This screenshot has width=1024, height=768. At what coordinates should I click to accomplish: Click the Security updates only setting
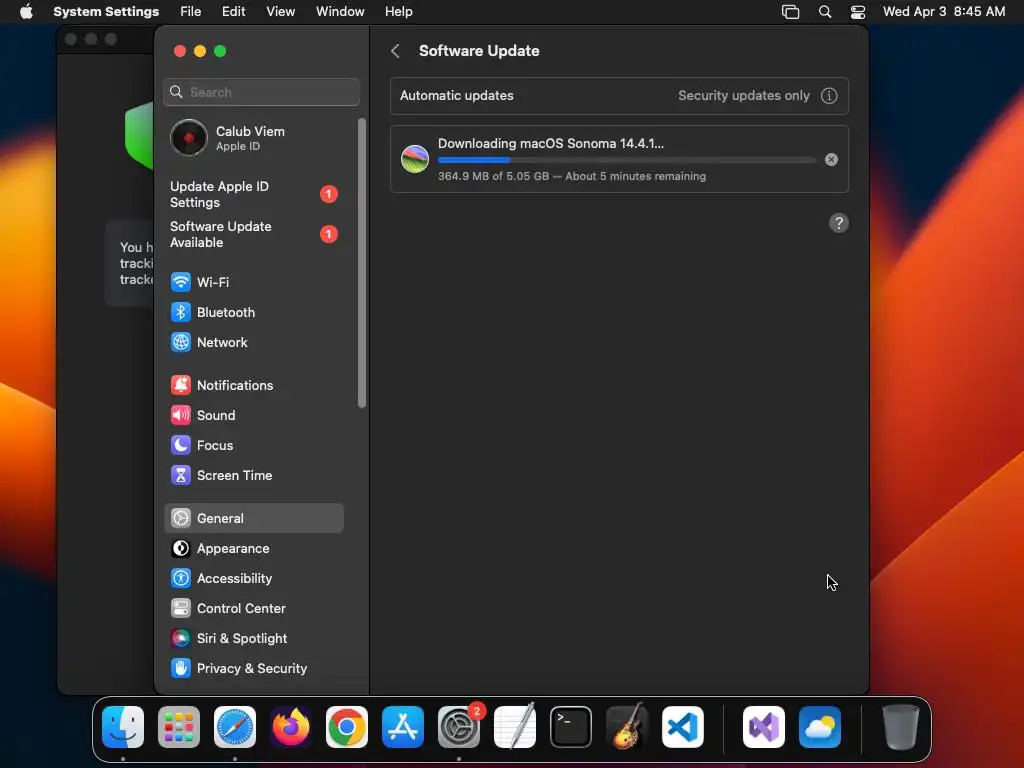pyautogui.click(x=744, y=96)
